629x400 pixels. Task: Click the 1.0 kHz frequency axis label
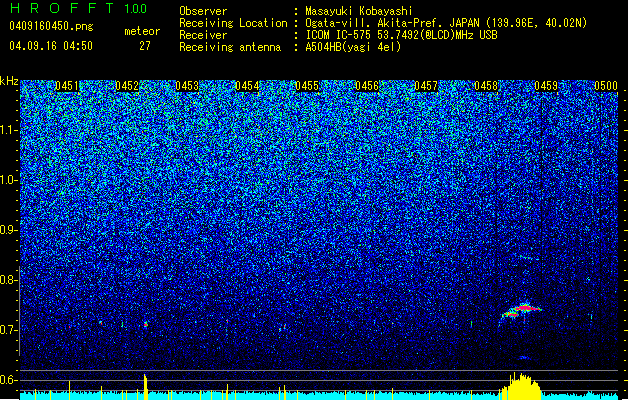pos(8,180)
